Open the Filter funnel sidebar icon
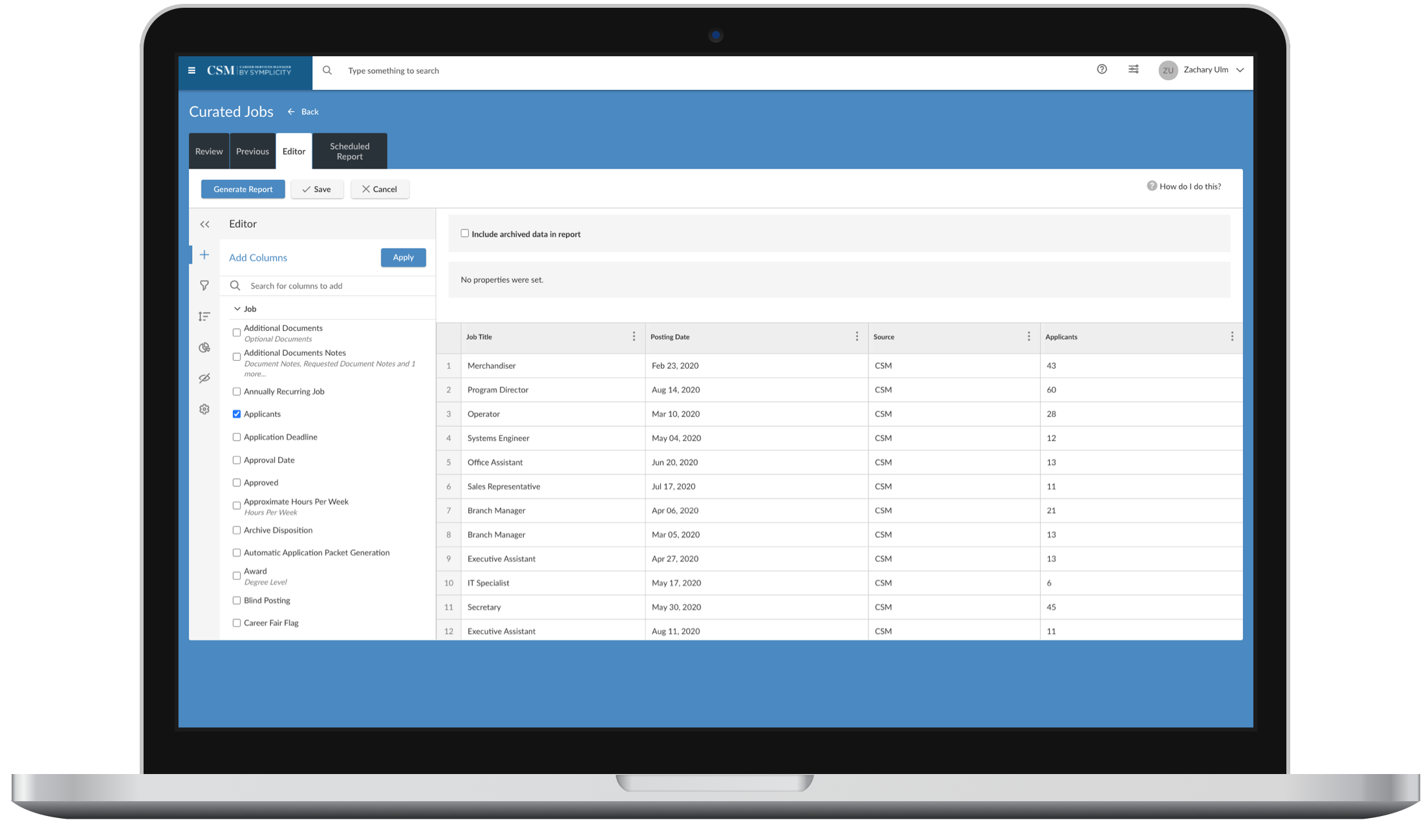The height and width of the screenshot is (840, 1428). coord(204,285)
